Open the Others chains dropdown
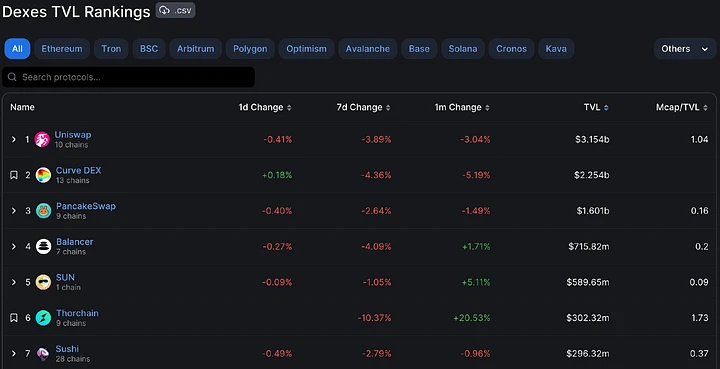Image resolution: width=720 pixels, height=369 pixels. 685,49
